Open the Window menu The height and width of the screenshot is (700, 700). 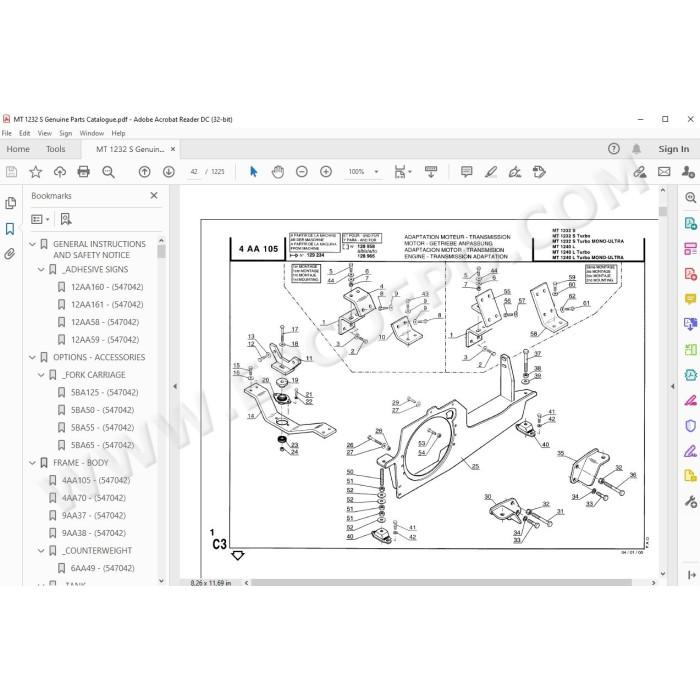click(x=92, y=133)
